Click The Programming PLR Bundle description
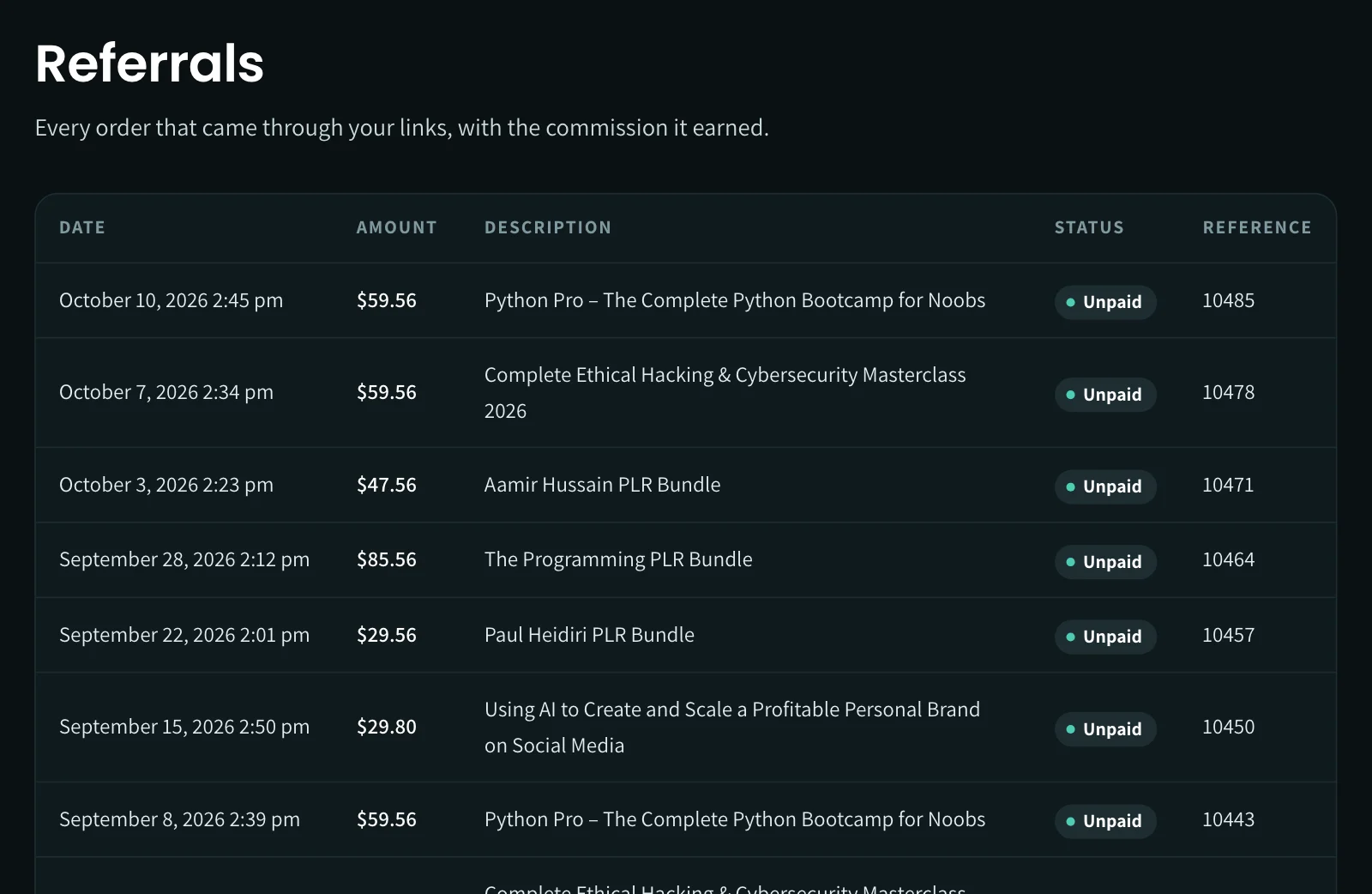The width and height of the screenshot is (1372, 894). (x=618, y=559)
